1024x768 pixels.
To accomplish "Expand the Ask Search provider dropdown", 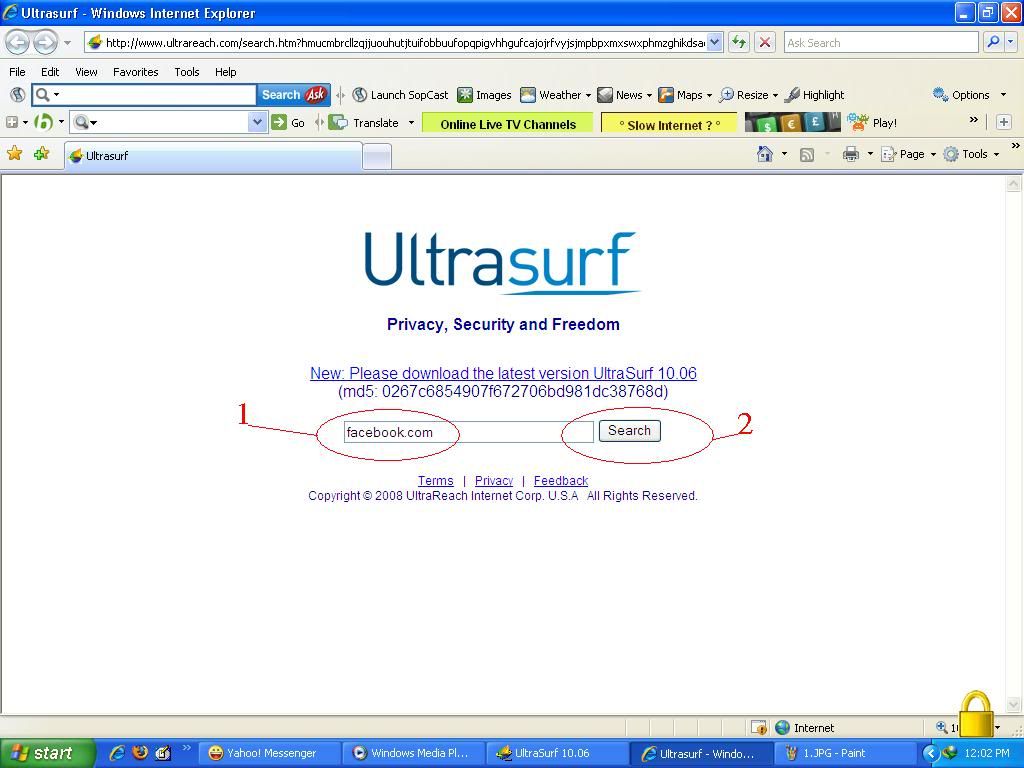I will pos(1011,42).
